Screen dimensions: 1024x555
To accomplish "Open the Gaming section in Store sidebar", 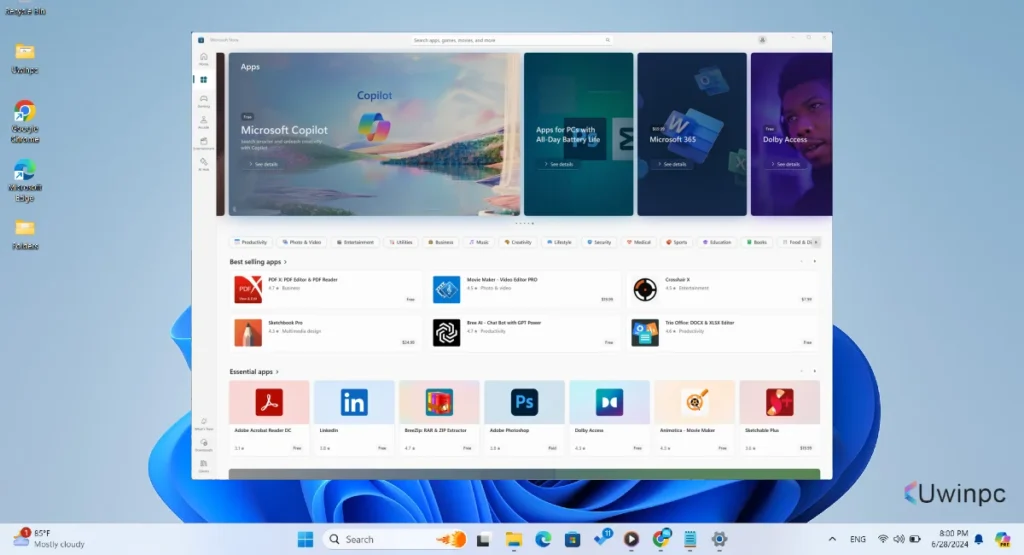I will click(x=204, y=101).
